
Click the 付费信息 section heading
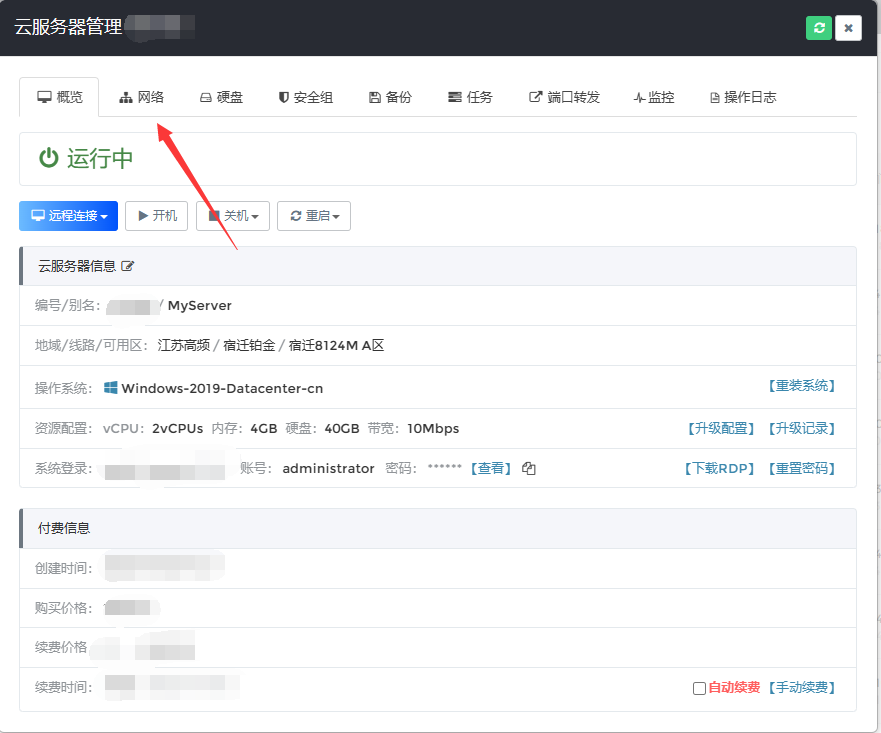(64, 528)
